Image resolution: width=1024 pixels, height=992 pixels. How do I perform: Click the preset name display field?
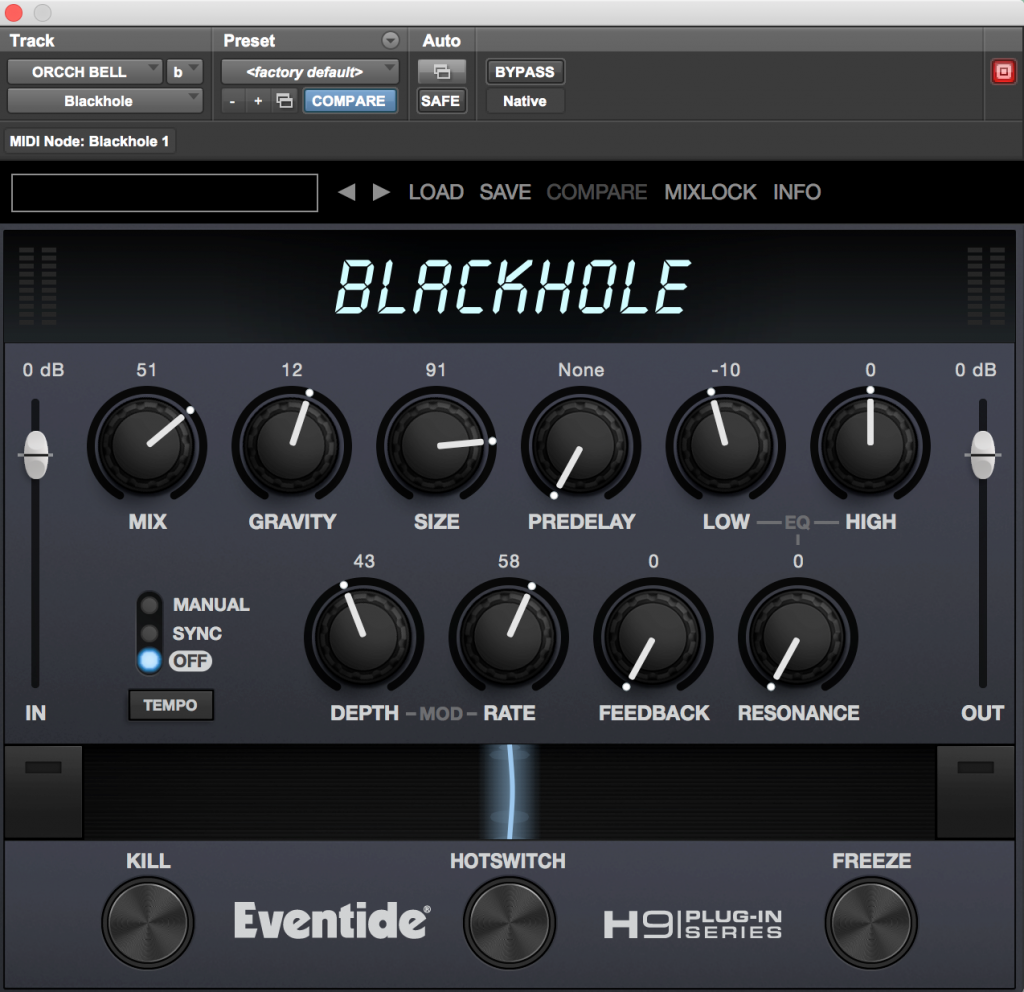click(x=165, y=193)
